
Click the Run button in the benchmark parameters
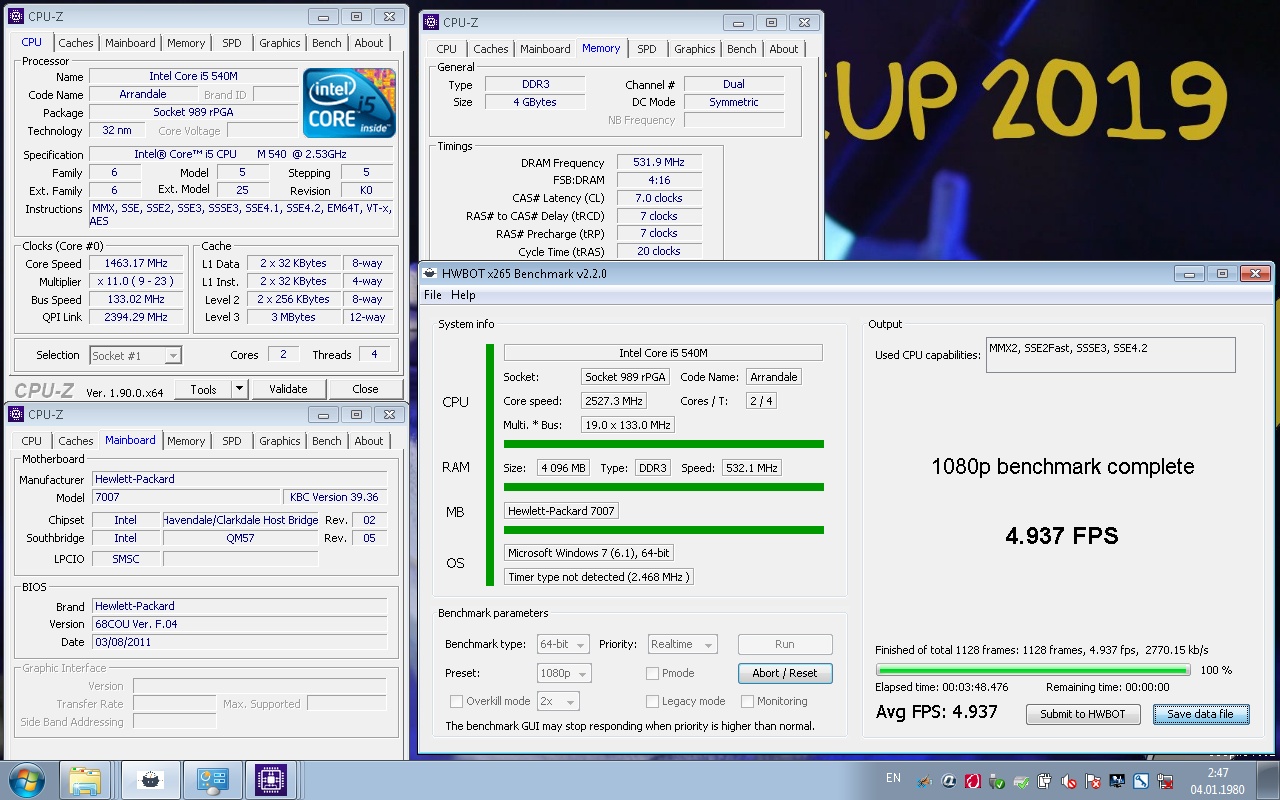785,645
